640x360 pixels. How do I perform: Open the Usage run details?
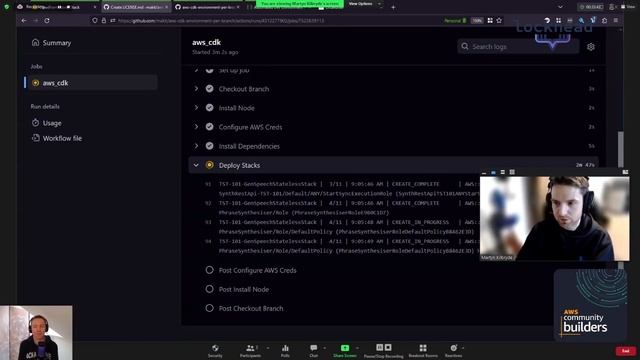tap(52, 123)
